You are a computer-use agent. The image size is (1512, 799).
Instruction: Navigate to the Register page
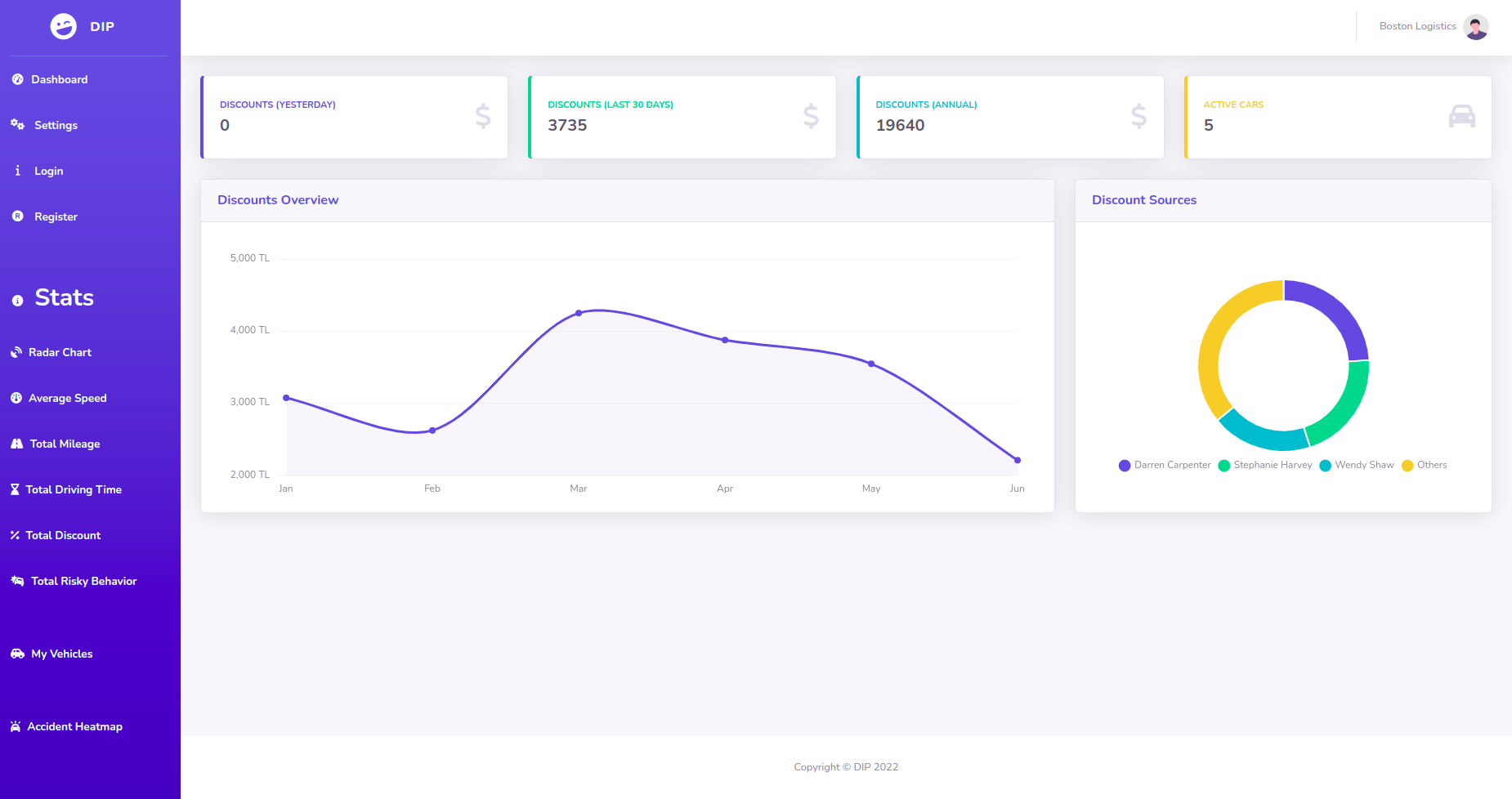56,216
